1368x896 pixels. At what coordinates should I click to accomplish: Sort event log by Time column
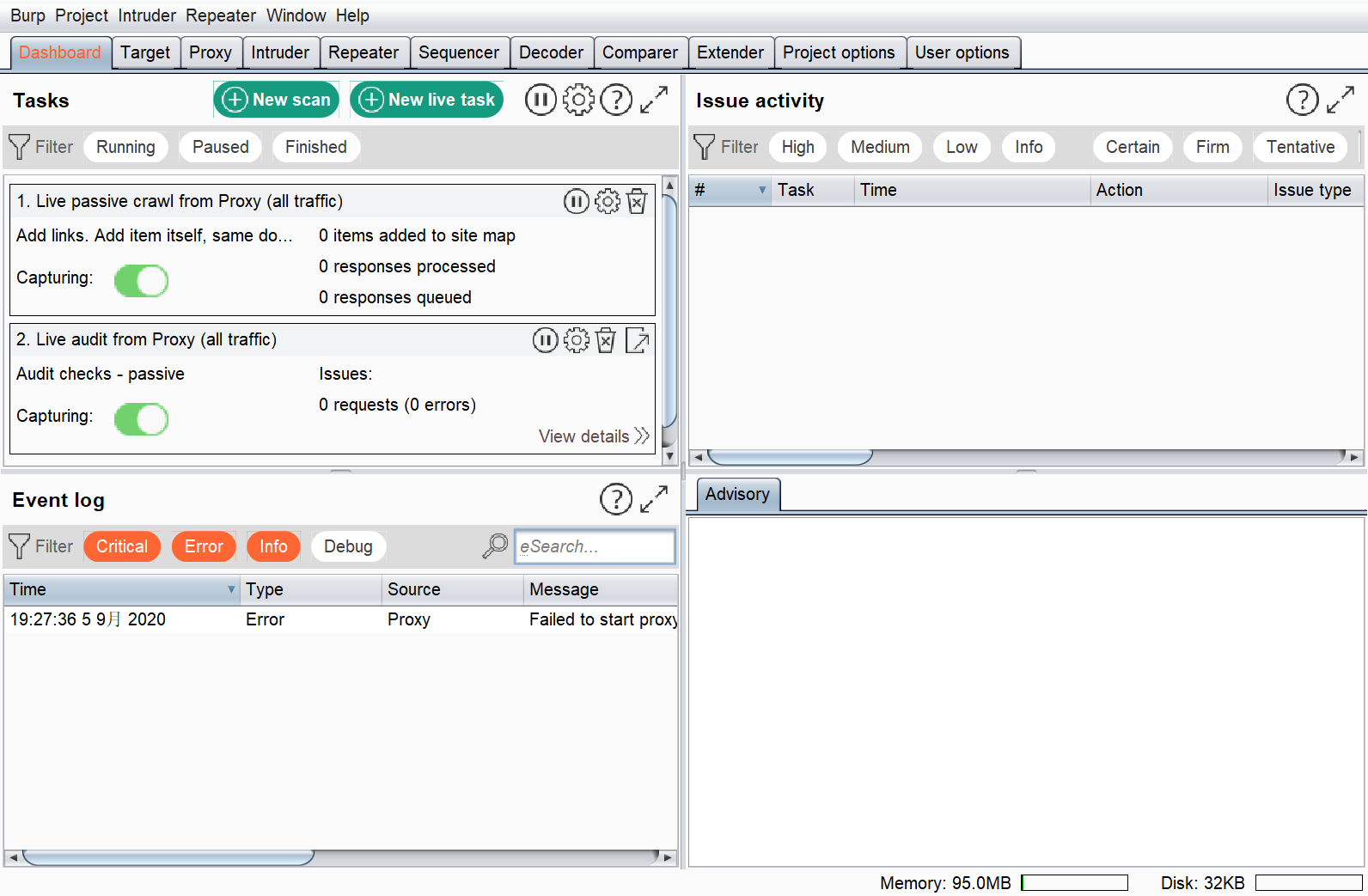tap(122, 589)
